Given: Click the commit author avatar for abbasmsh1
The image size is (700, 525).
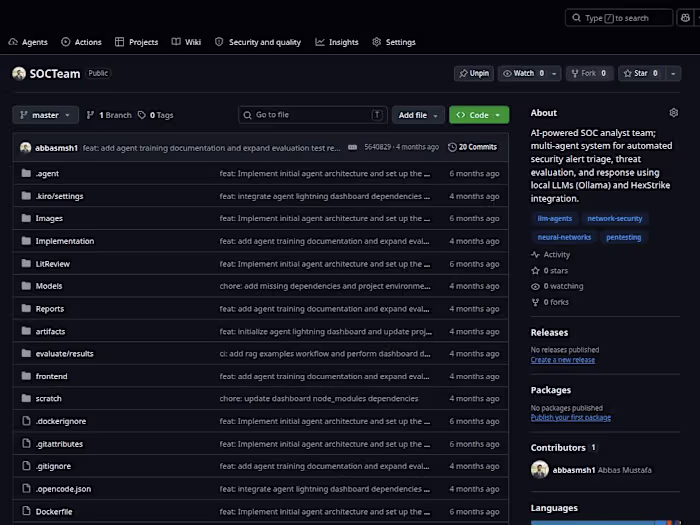Looking at the screenshot, I should tap(25, 147).
